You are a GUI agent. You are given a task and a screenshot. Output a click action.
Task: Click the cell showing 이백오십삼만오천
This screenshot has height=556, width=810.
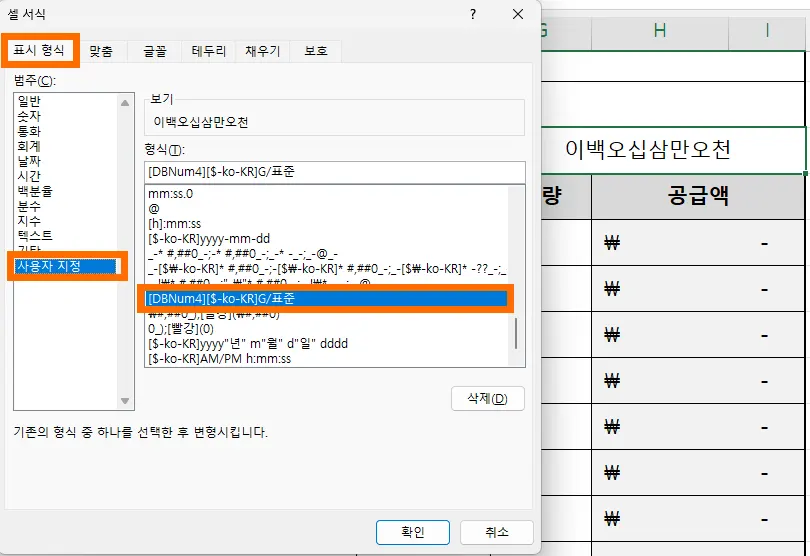coord(673,150)
